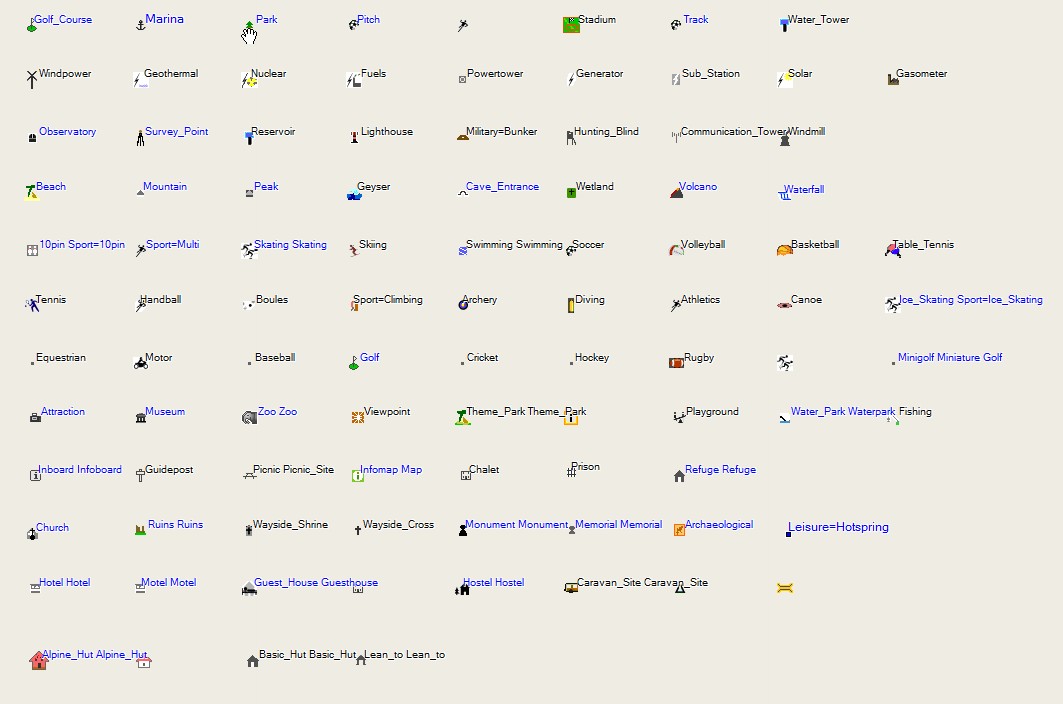Screen dimensions: 1063x704
Task: Click the yellow Diving icon
Action: [x=571, y=305]
